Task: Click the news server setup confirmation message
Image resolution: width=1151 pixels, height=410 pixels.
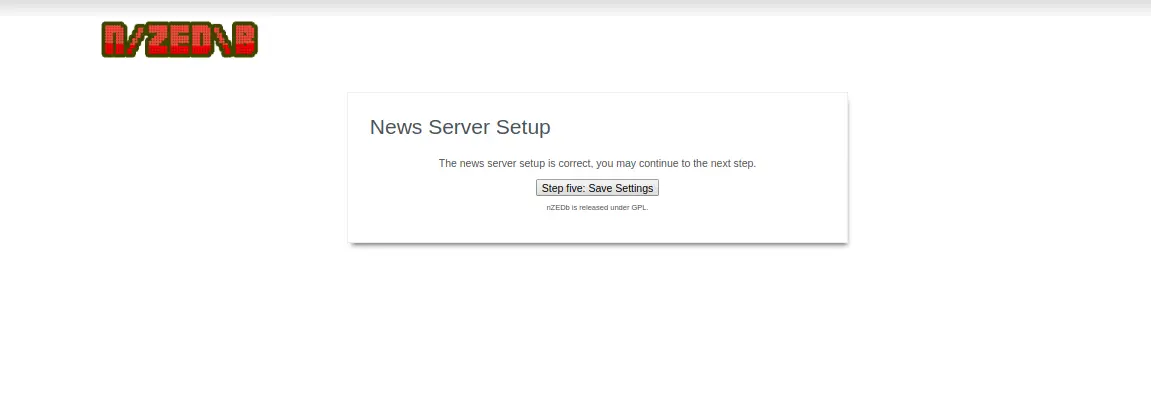Action: 597,163
